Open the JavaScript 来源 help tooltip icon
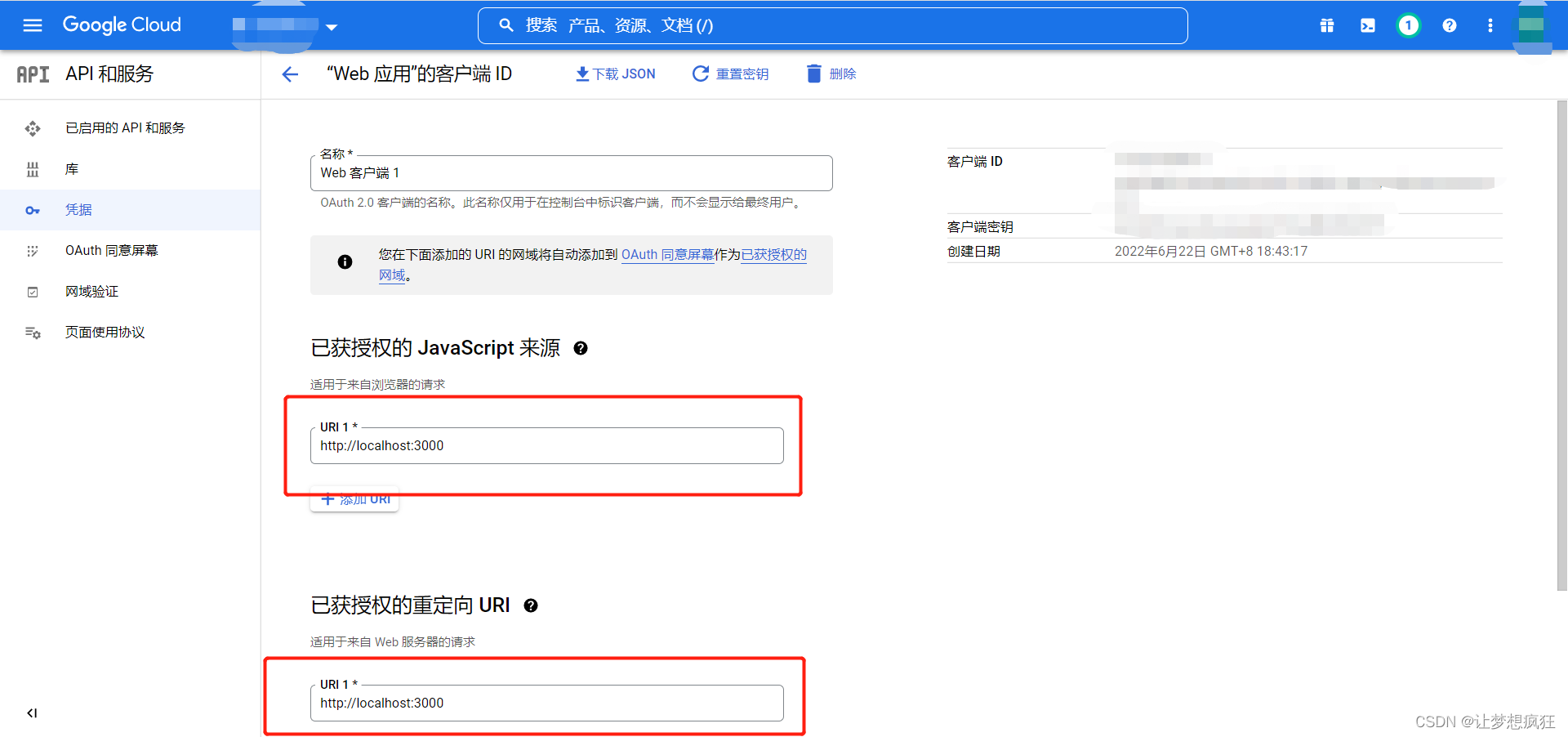This screenshot has height=737, width=1568. coord(581,348)
